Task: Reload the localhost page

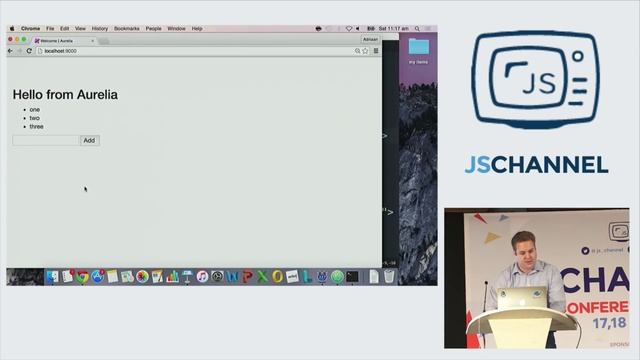Action: point(29,51)
